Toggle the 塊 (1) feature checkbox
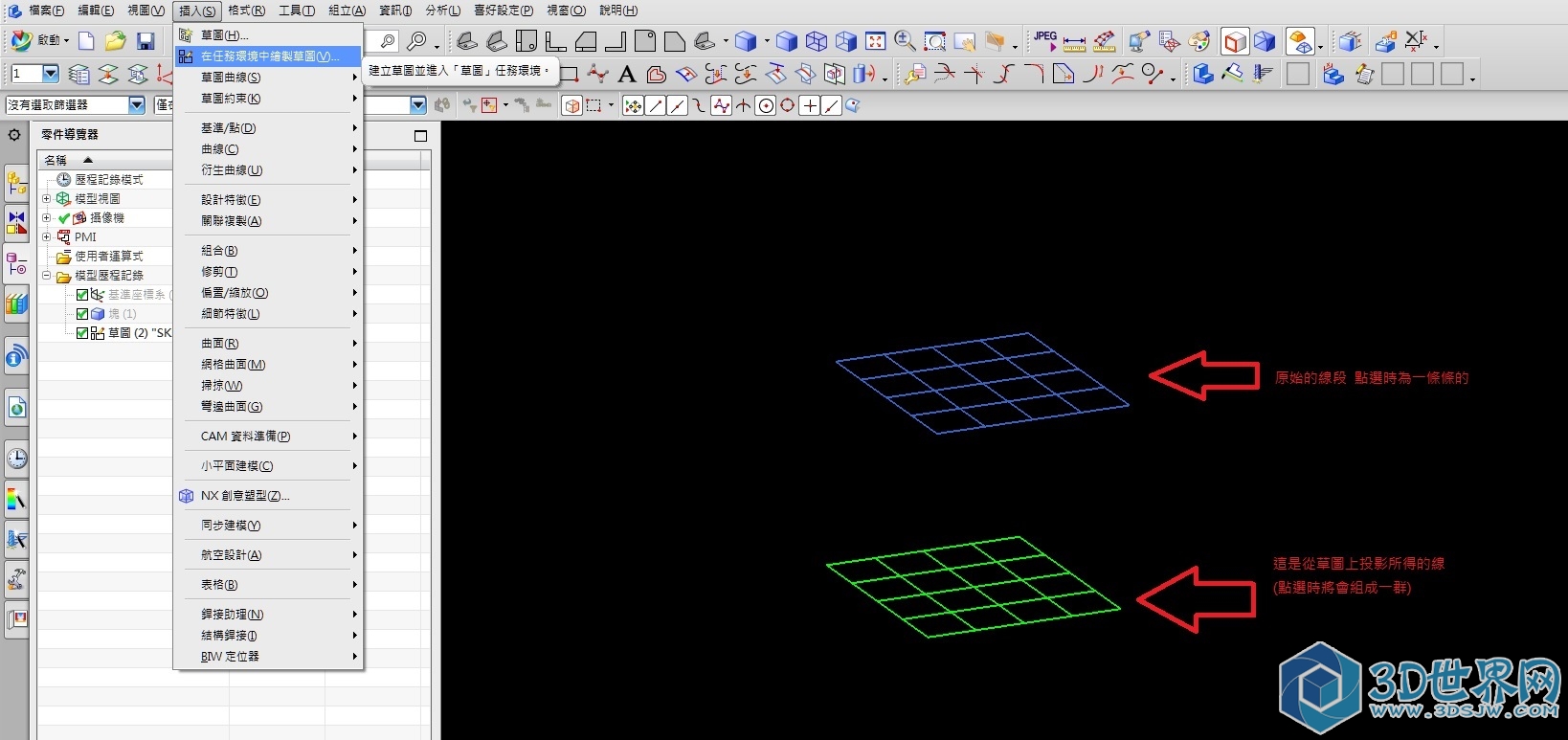The image size is (1568, 740). 82,314
